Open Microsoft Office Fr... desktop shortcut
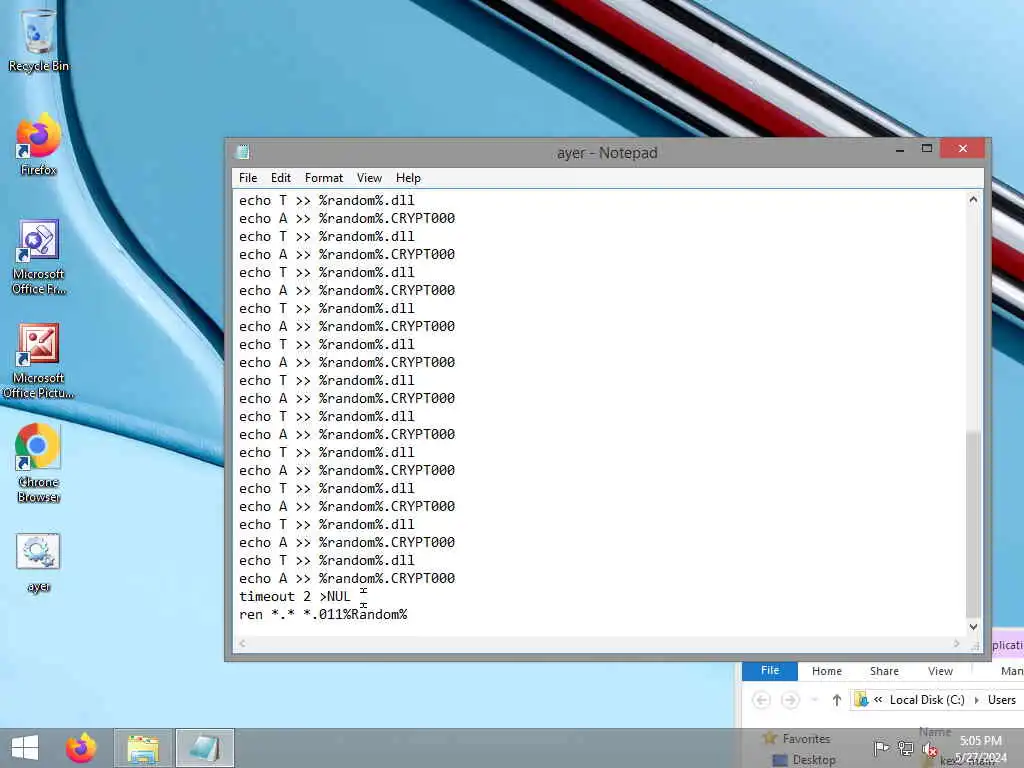Image resolution: width=1024 pixels, height=768 pixels. pyautogui.click(x=38, y=256)
